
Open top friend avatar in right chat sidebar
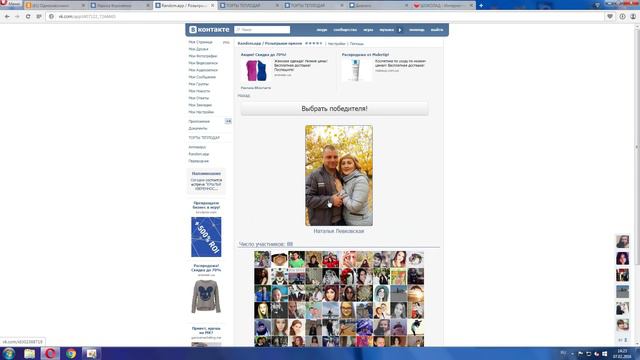point(622,242)
